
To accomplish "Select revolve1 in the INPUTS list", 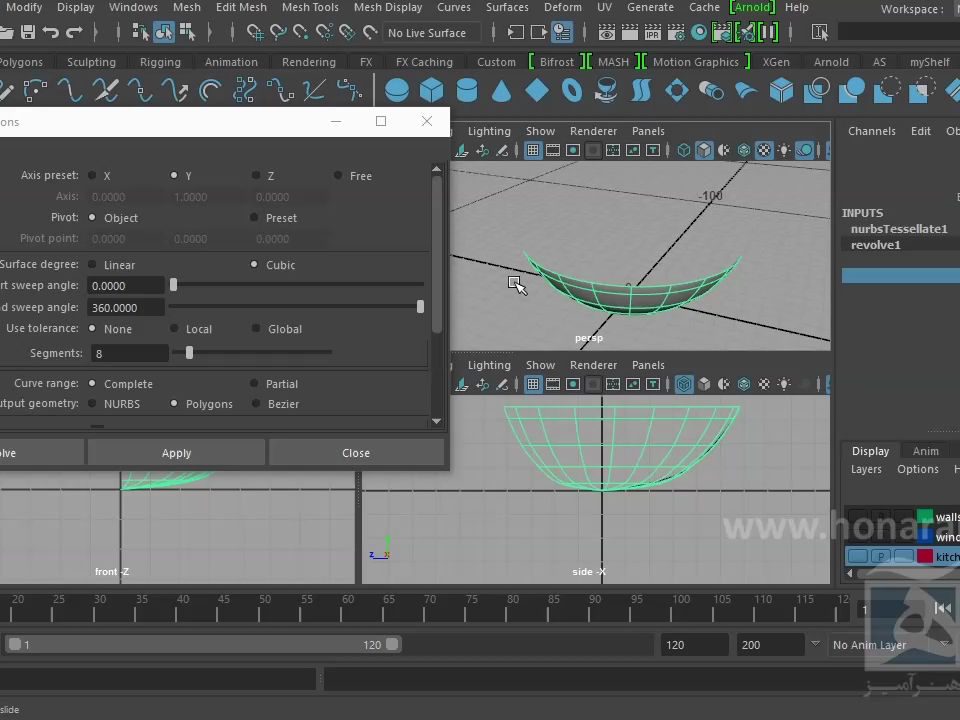I will (x=876, y=245).
